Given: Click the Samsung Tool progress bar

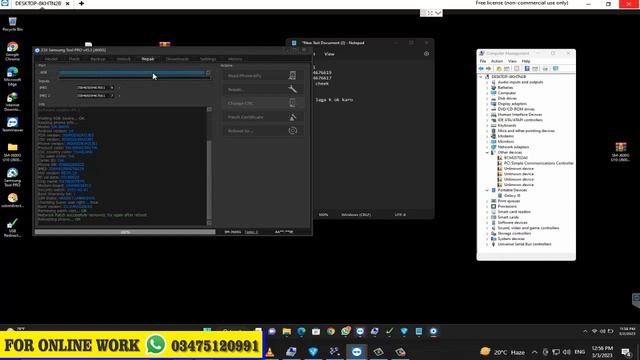Looking at the screenshot, I should point(125,232).
